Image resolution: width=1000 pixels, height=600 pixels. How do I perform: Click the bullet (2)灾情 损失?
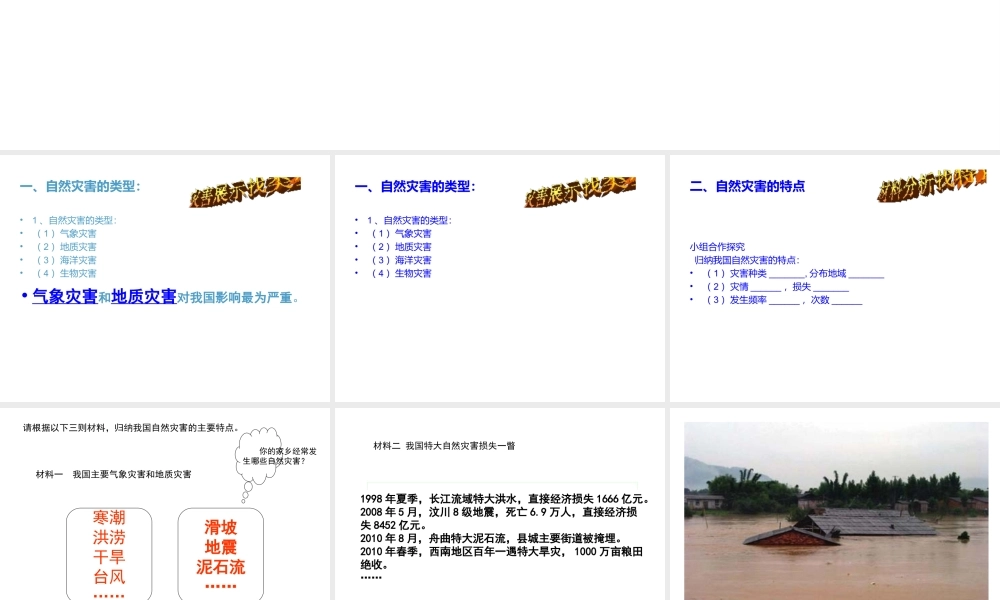tap(776, 287)
